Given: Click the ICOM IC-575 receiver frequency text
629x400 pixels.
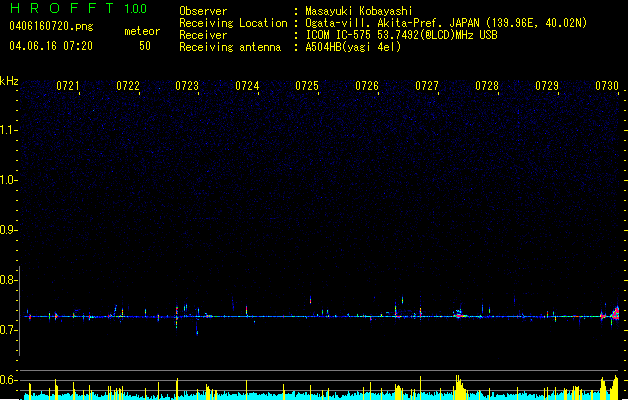Looking at the screenshot, I should click(x=401, y=35).
